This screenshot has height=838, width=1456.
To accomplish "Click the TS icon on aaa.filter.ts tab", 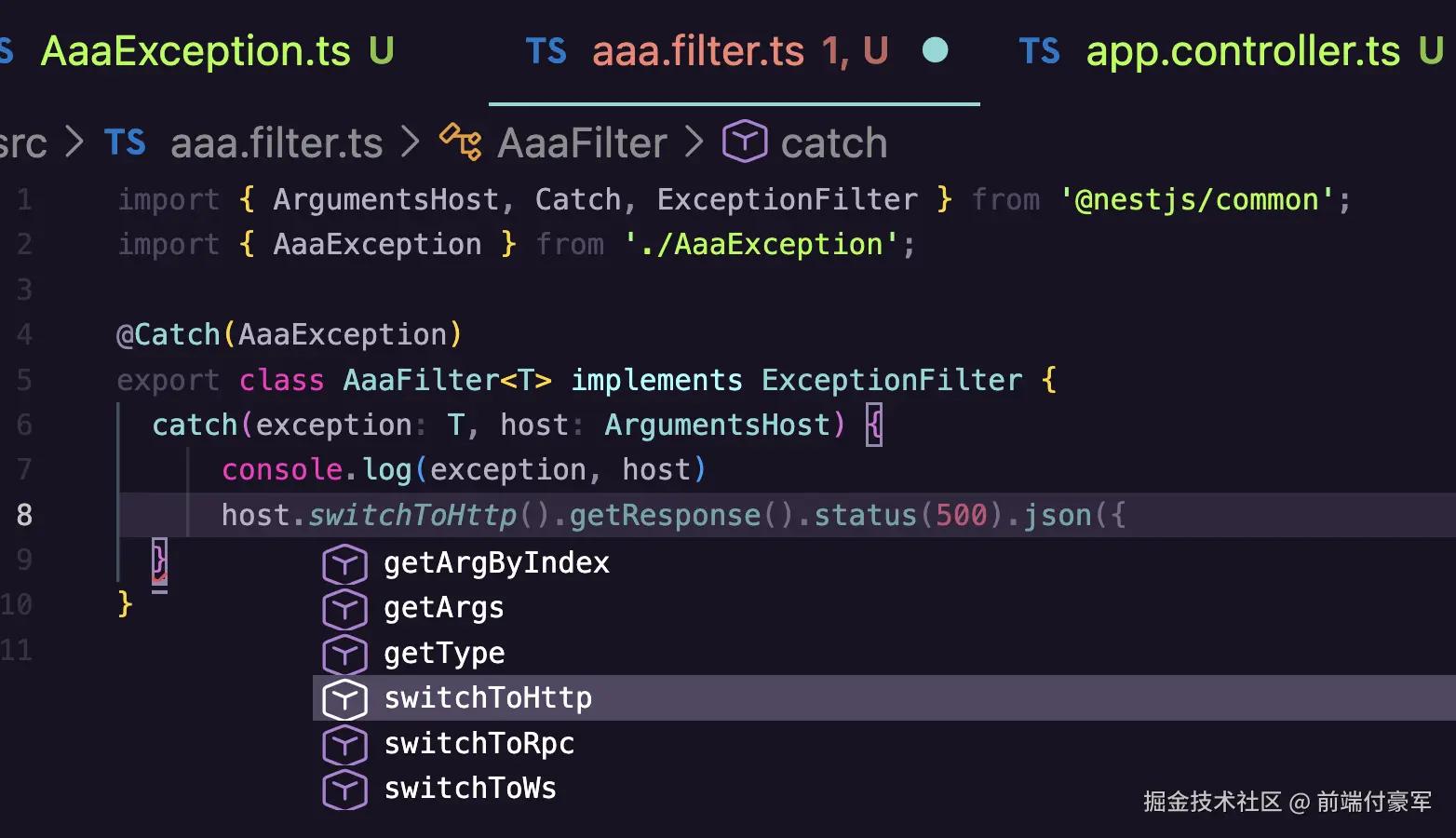I will tap(546, 51).
